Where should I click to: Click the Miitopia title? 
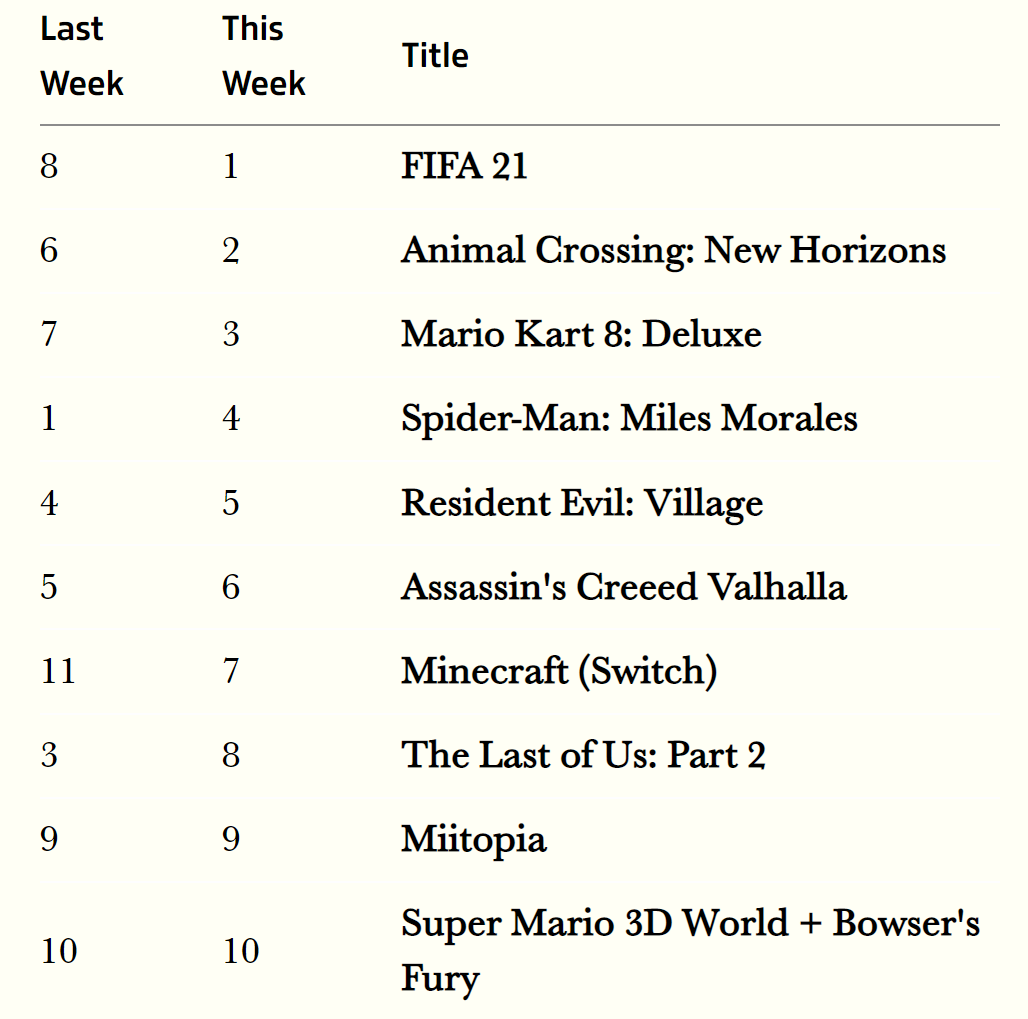[473, 840]
